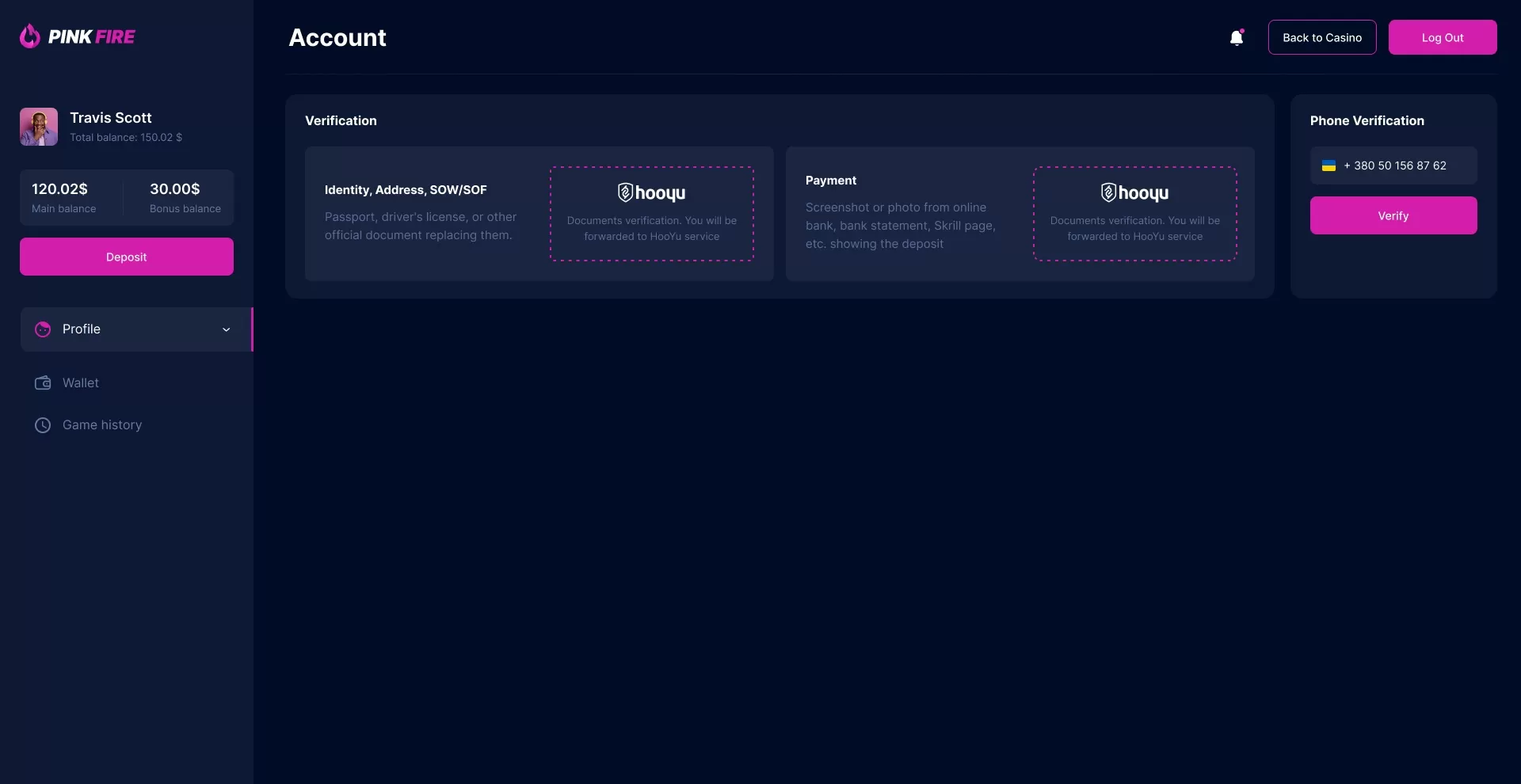Click the Wallet icon in sidebar

[43, 383]
